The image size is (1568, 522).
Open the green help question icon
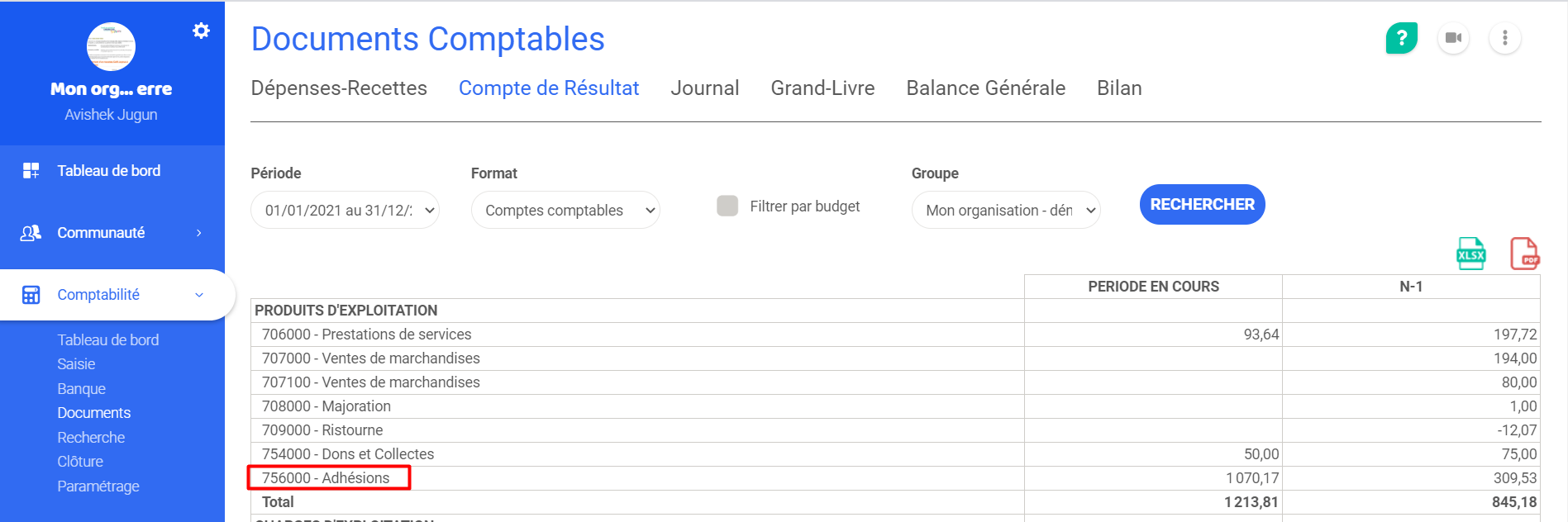pos(1401,38)
